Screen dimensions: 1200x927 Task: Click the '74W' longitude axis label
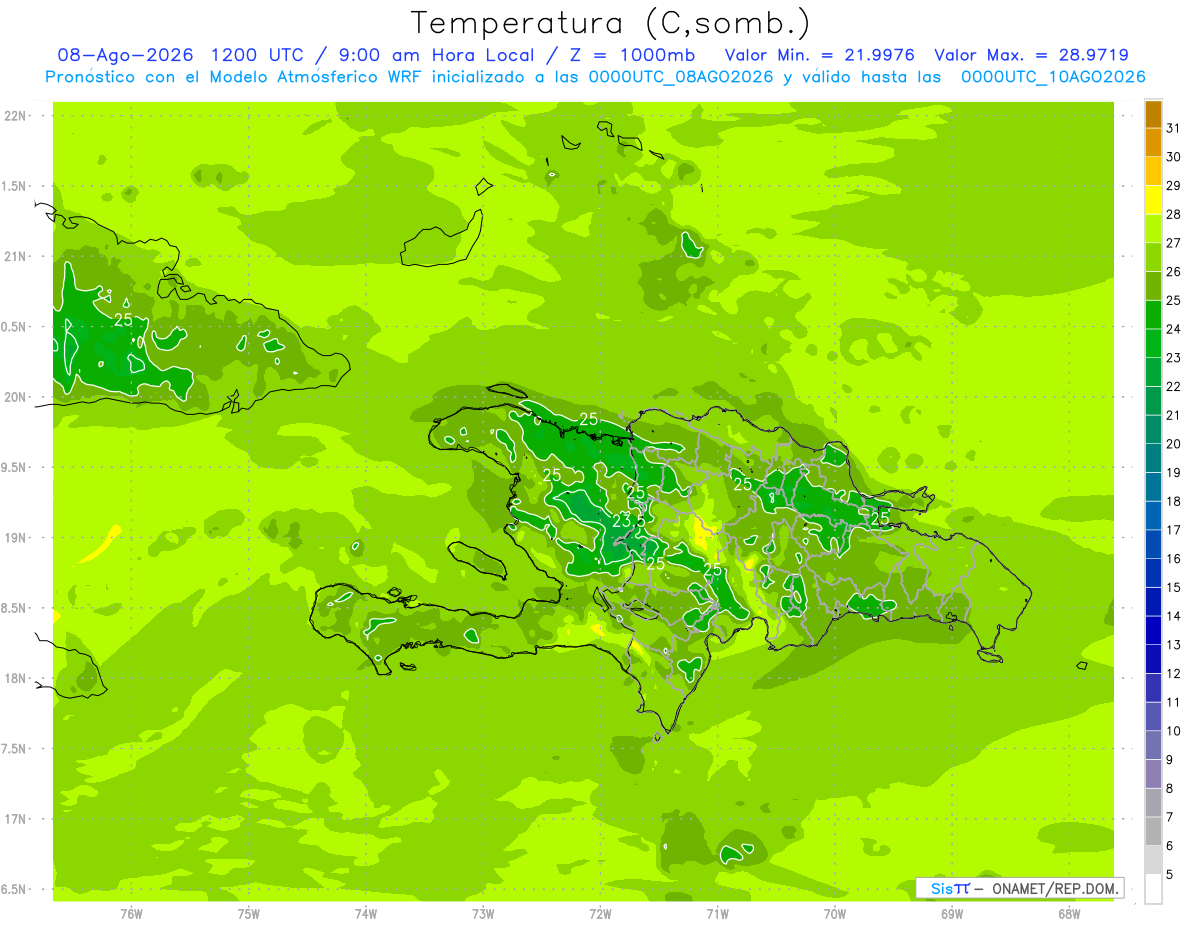(x=366, y=914)
